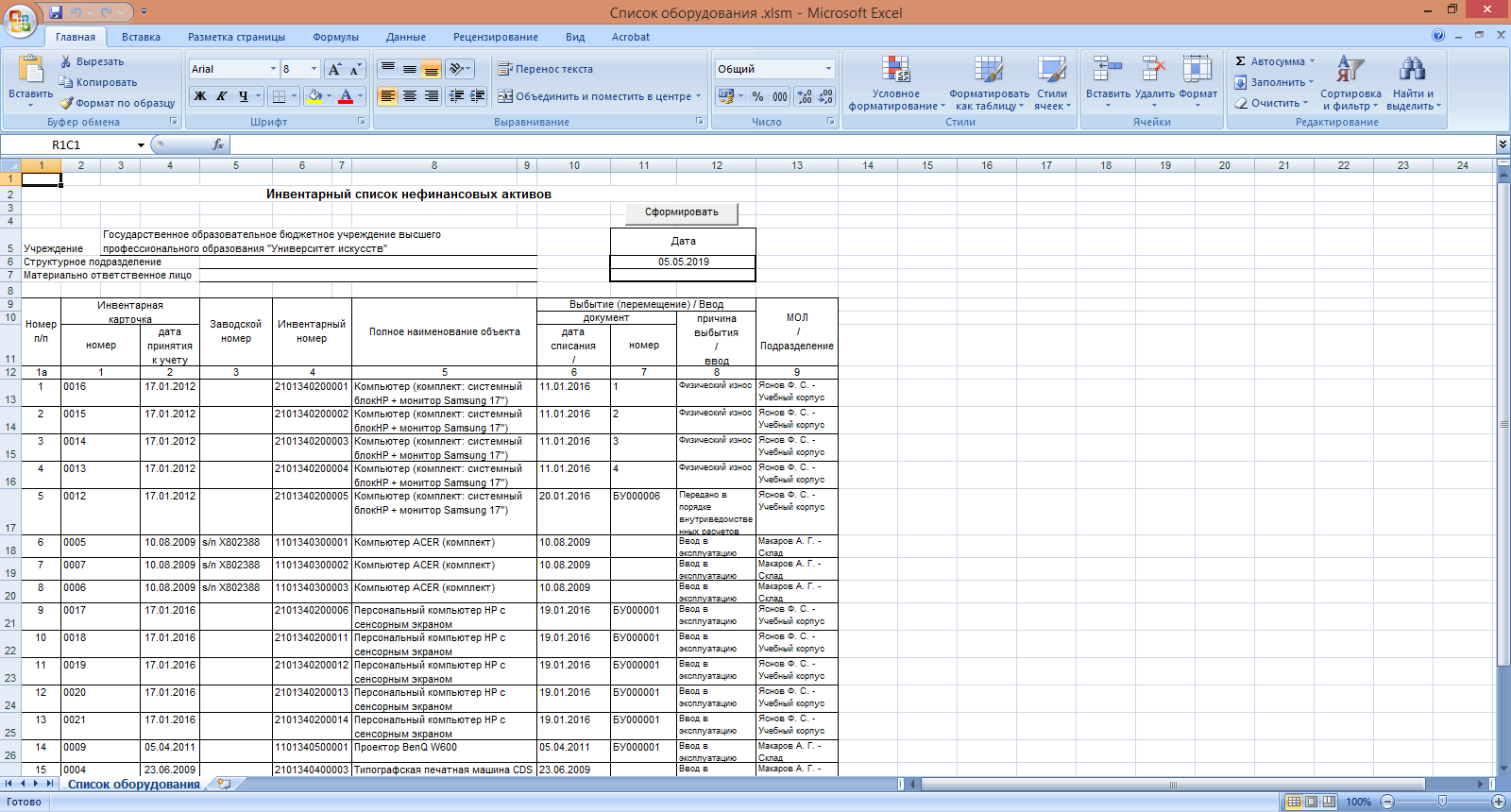1511x812 pixels.
Task: Align text left
Action: pyautogui.click(x=387, y=96)
